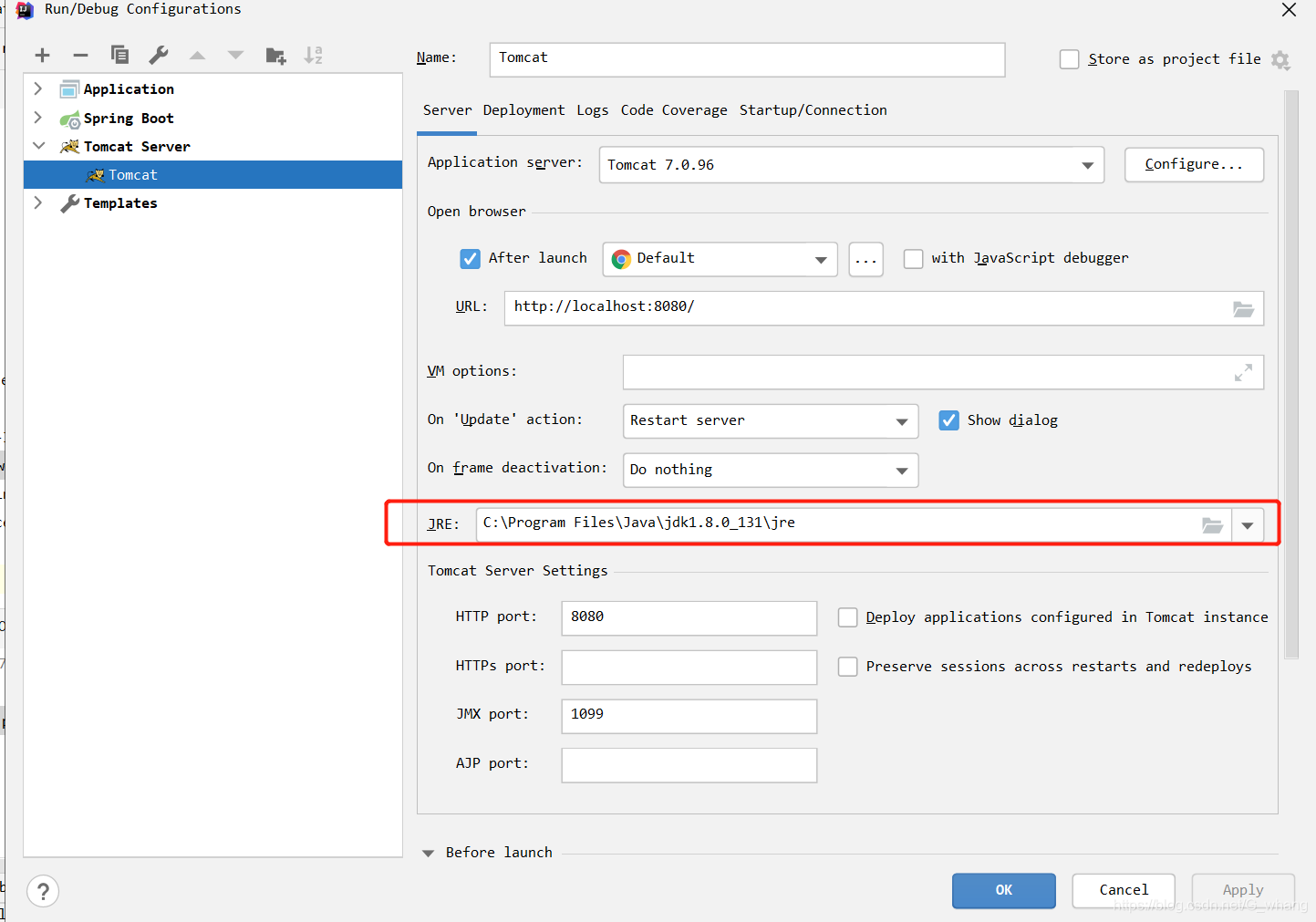
Task: Toggle the After launch checkbox
Action: (x=470, y=259)
